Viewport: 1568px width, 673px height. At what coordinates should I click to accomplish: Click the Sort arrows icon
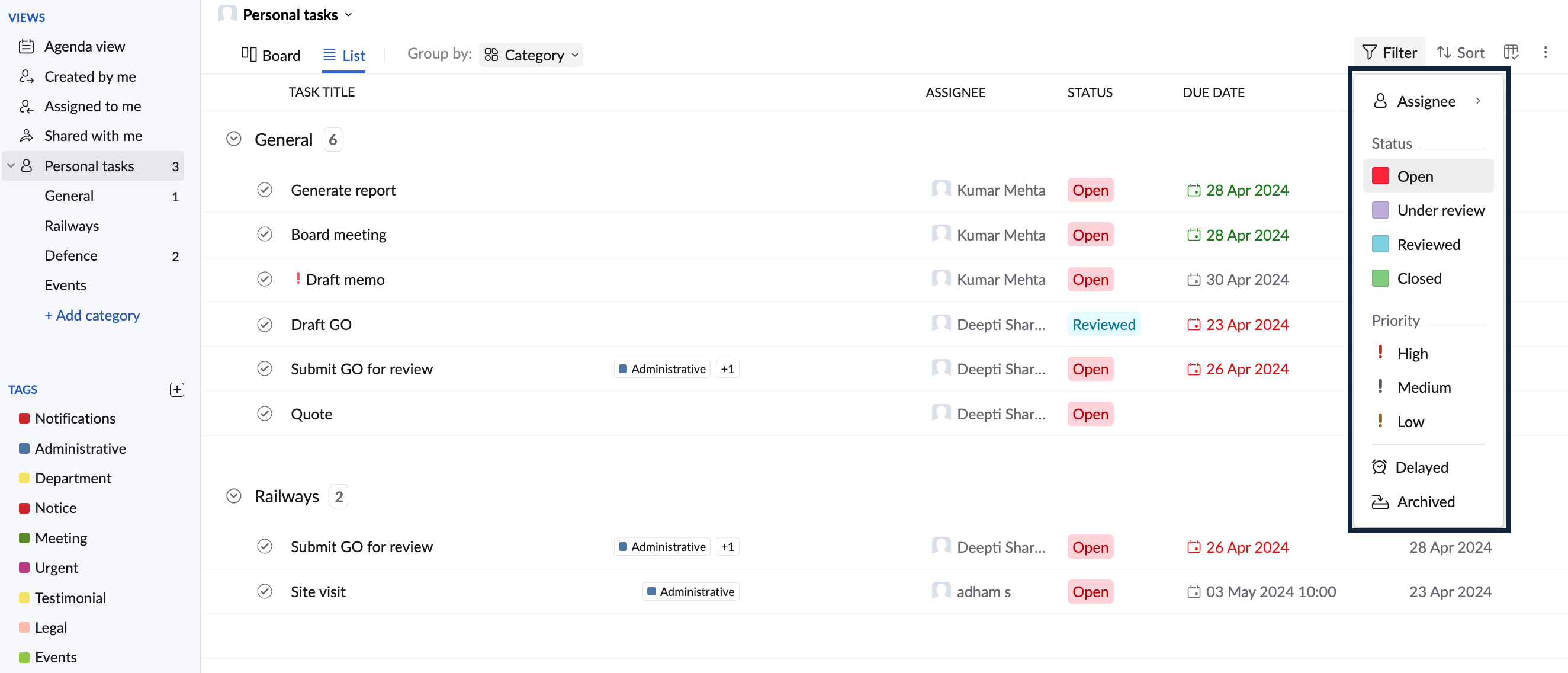[x=1443, y=53]
